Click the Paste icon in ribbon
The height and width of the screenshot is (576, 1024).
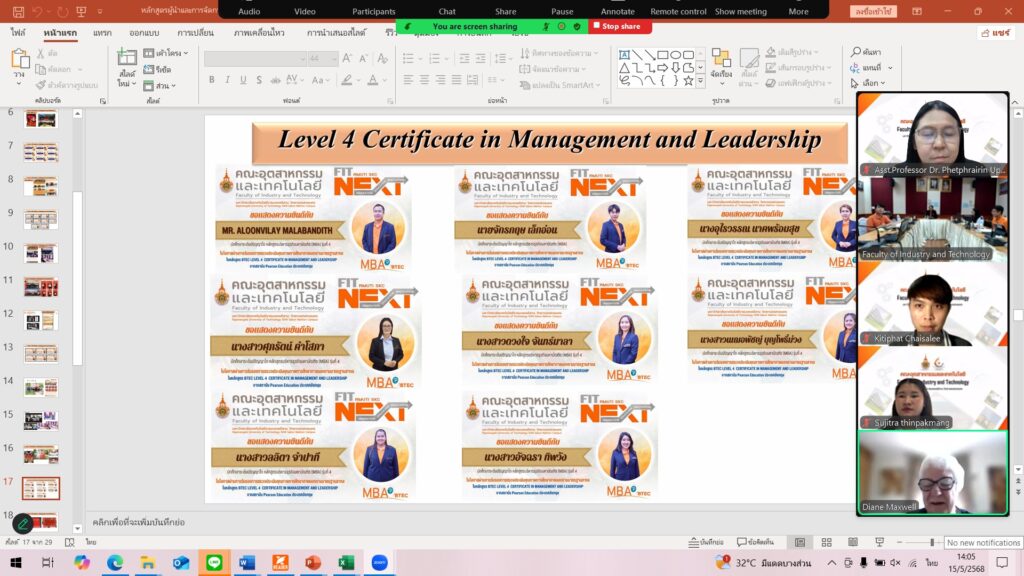[x=19, y=63]
